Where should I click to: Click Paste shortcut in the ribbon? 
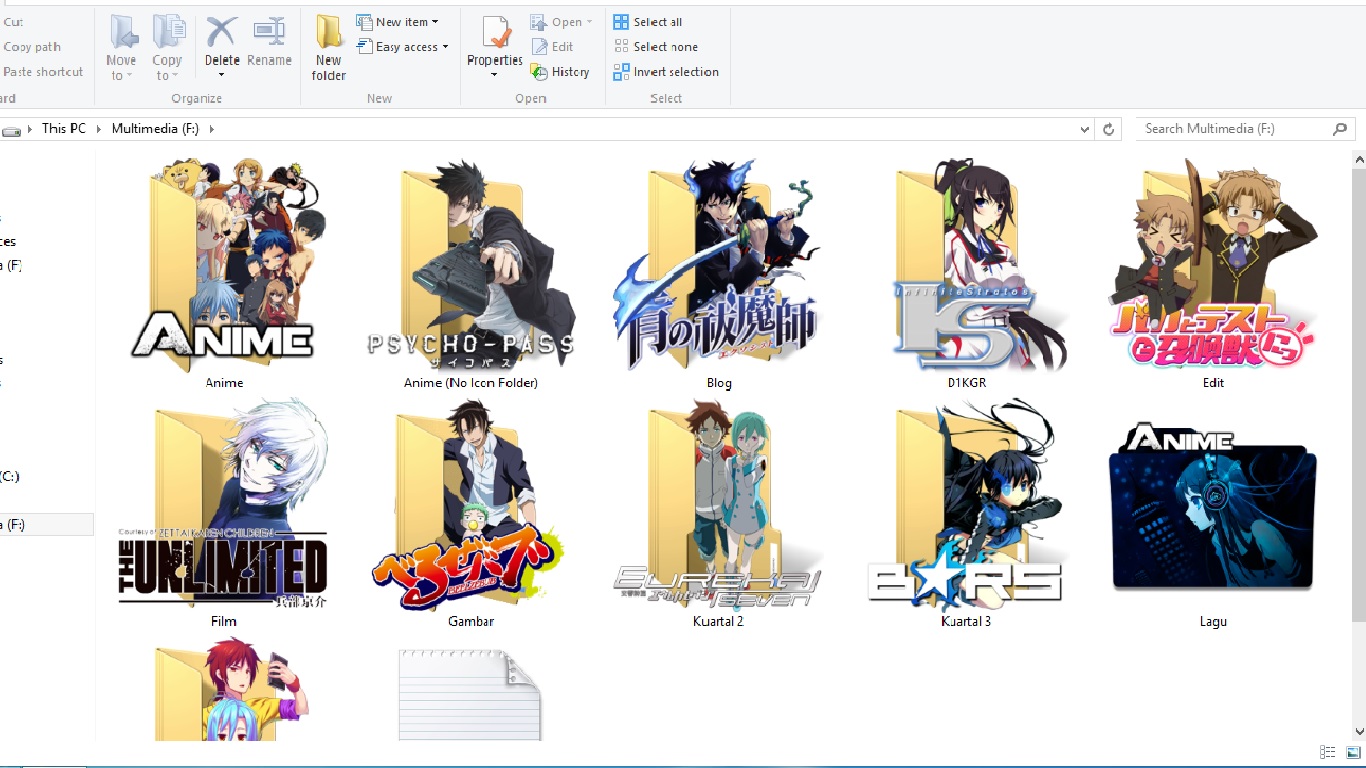pyautogui.click(x=43, y=72)
